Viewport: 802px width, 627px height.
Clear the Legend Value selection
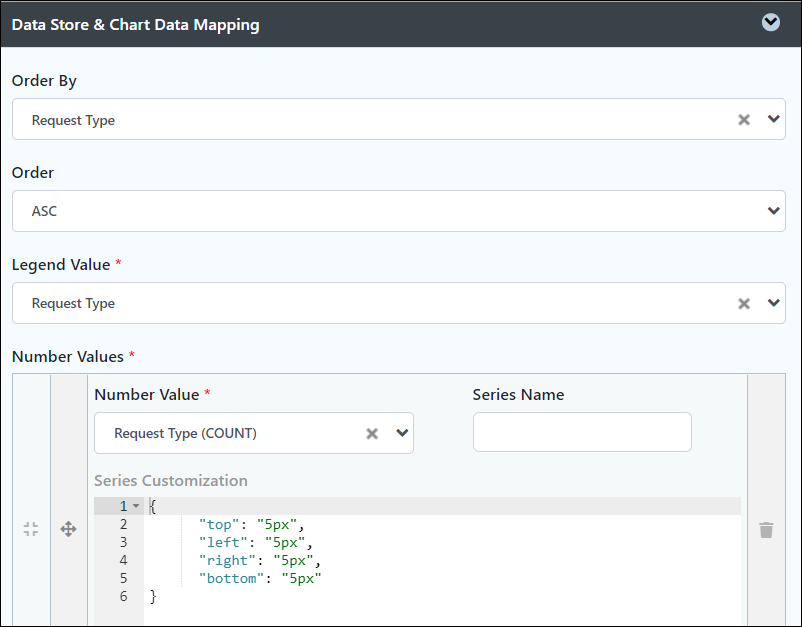coord(744,304)
